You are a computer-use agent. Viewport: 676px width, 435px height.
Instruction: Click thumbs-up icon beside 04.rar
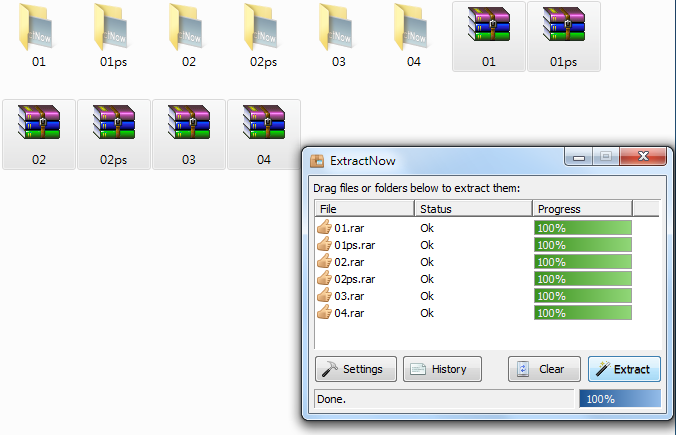[324, 312]
